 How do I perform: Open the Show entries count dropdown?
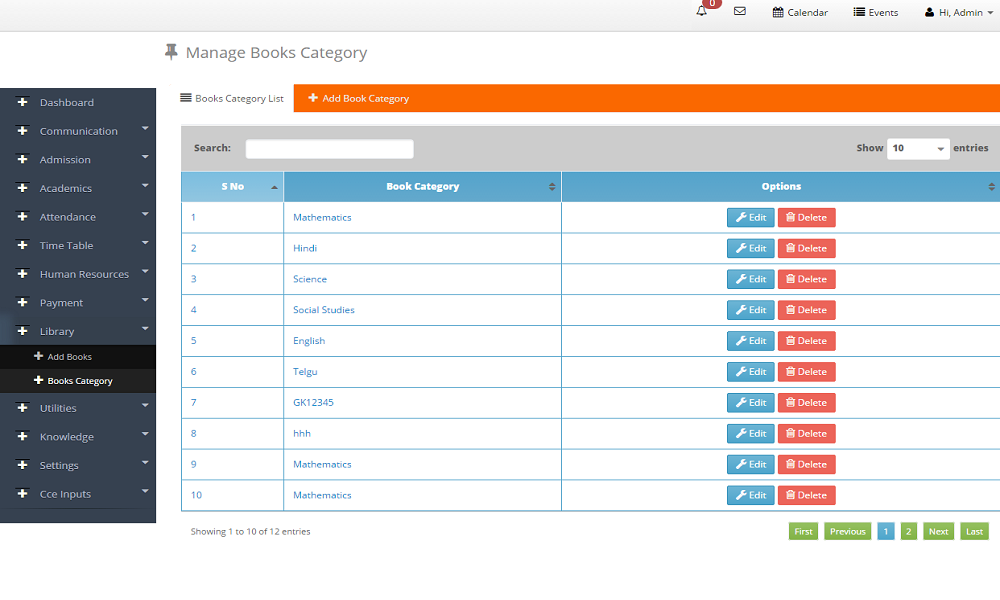(x=918, y=148)
